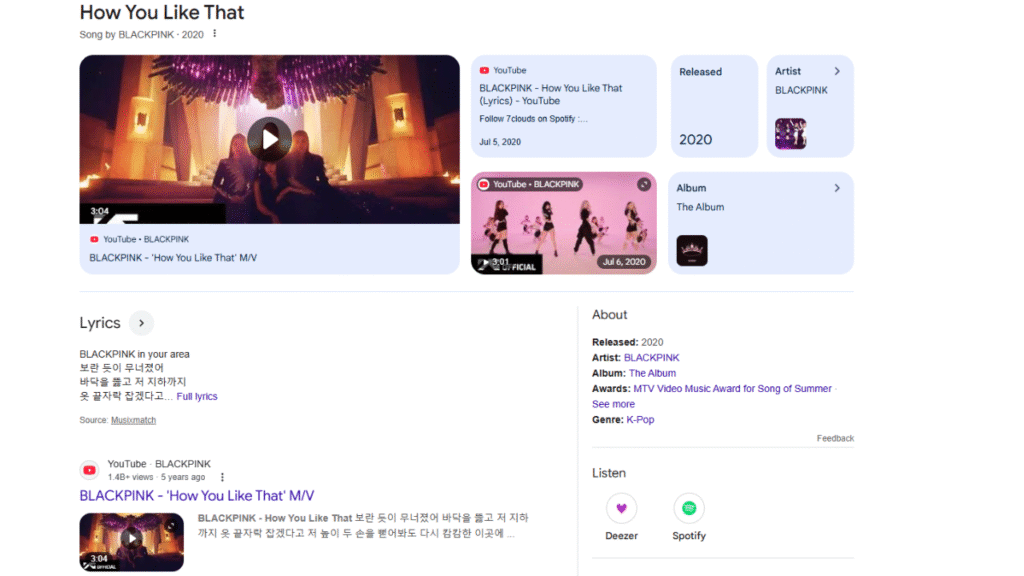
Task: Listen on Deezer icon
Action: point(621,508)
